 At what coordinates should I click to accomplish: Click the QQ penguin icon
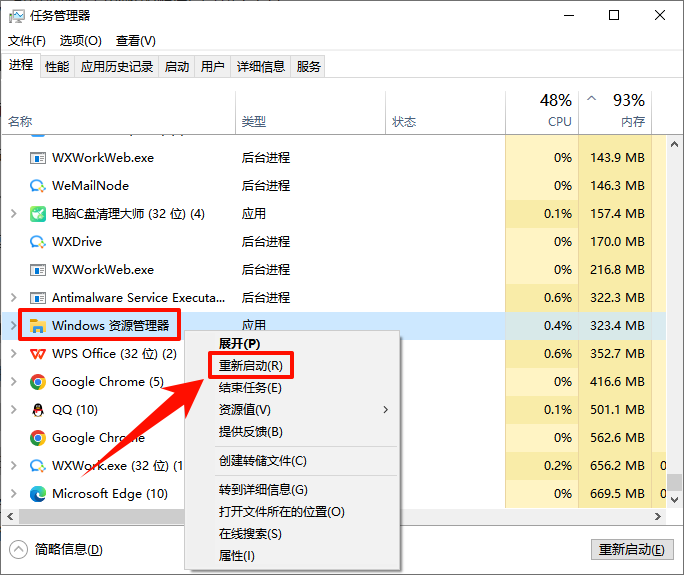tap(38, 410)
